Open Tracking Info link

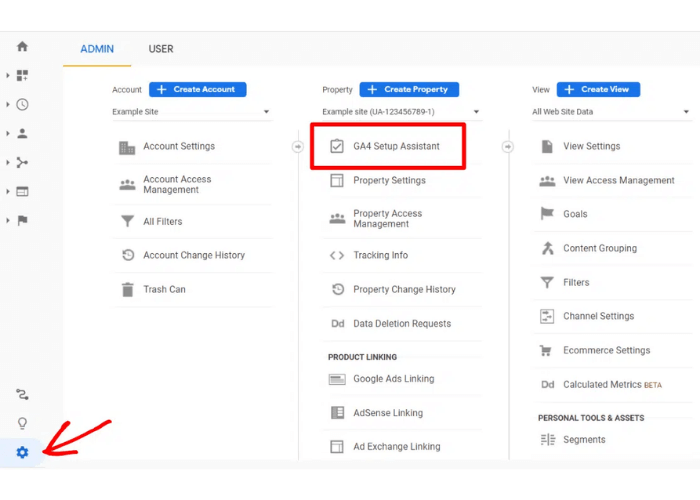click(381, 255)
